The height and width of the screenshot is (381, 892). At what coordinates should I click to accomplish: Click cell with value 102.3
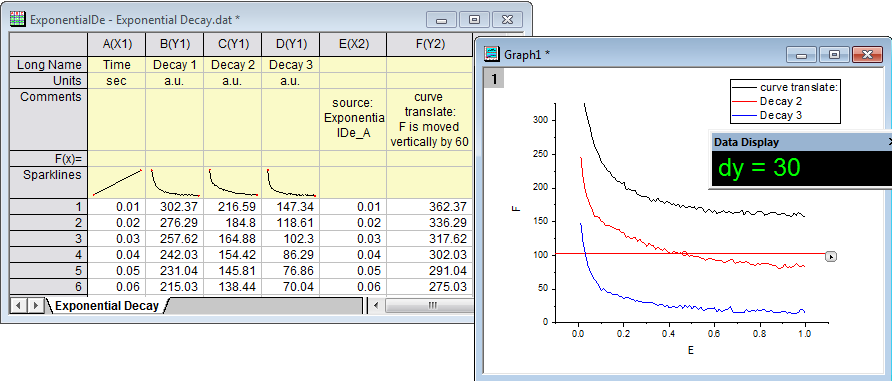[x=291, y=238]
